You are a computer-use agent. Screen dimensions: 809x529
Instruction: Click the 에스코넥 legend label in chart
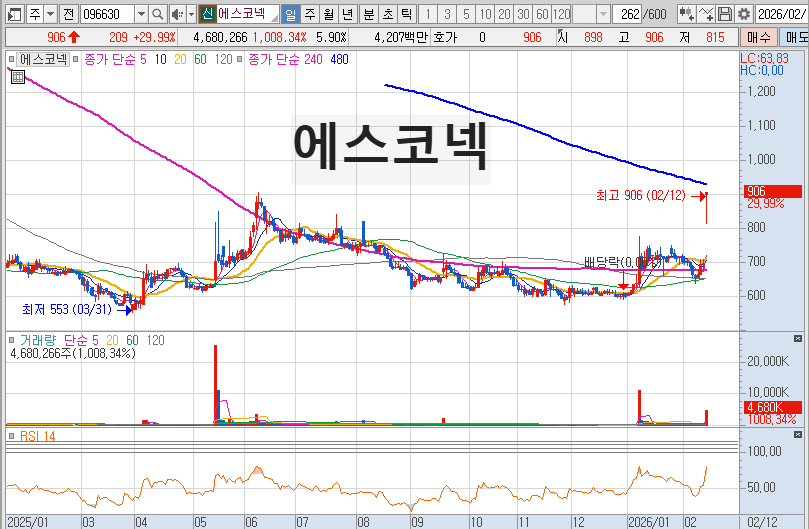pos(44,59)
